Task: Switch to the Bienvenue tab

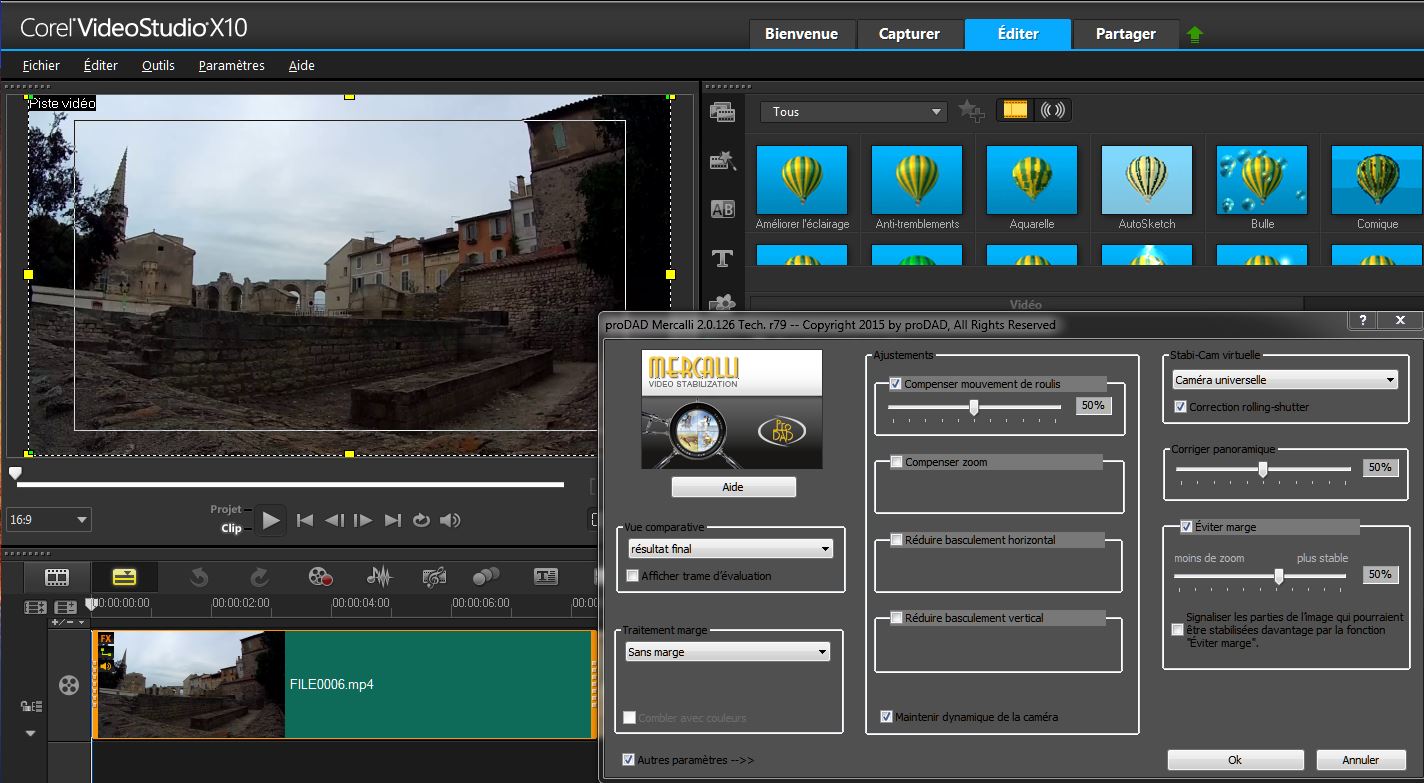Action: click(x=801, y=34)
